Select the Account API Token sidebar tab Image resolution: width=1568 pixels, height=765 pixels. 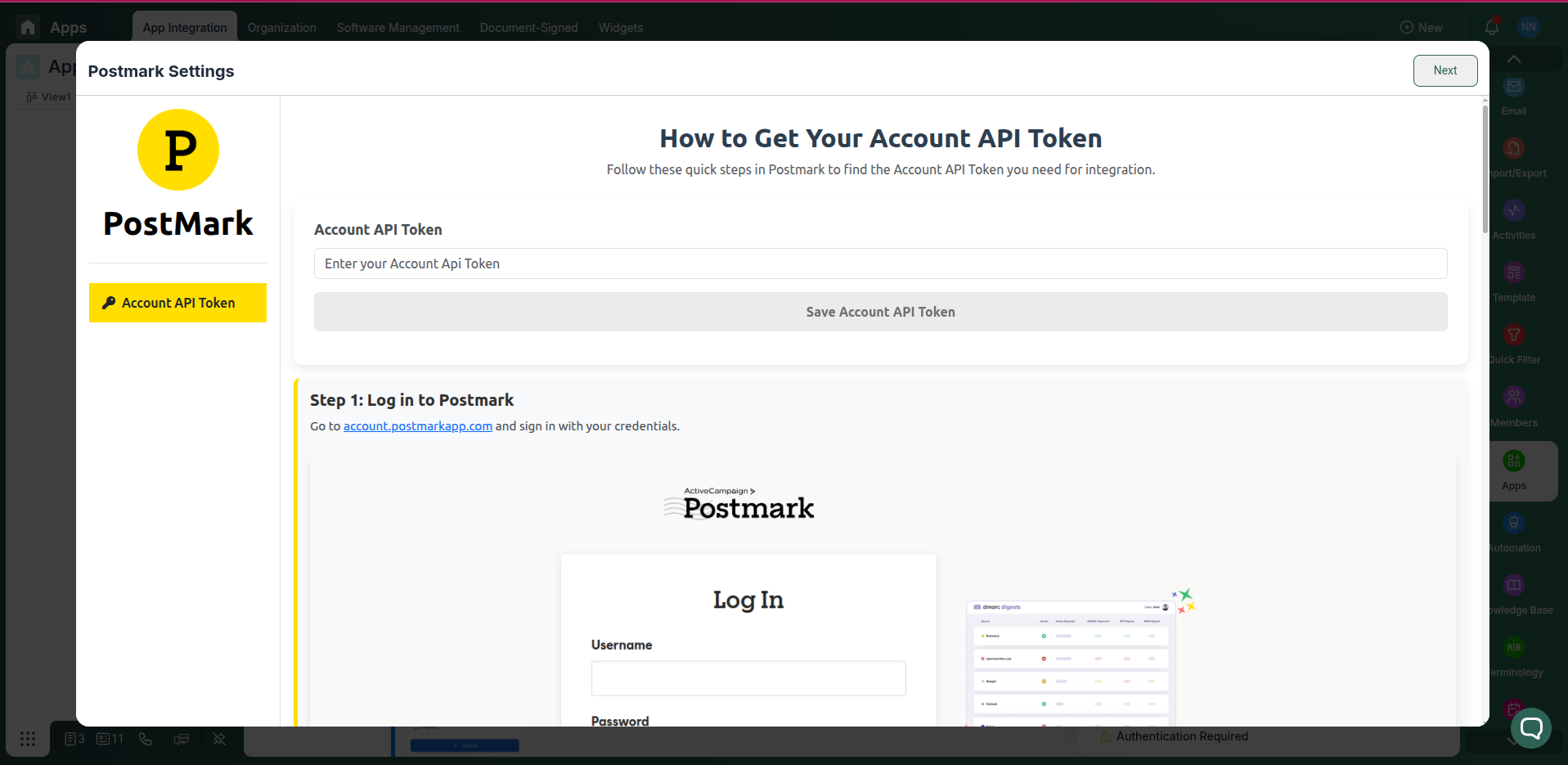pos(177,303)
